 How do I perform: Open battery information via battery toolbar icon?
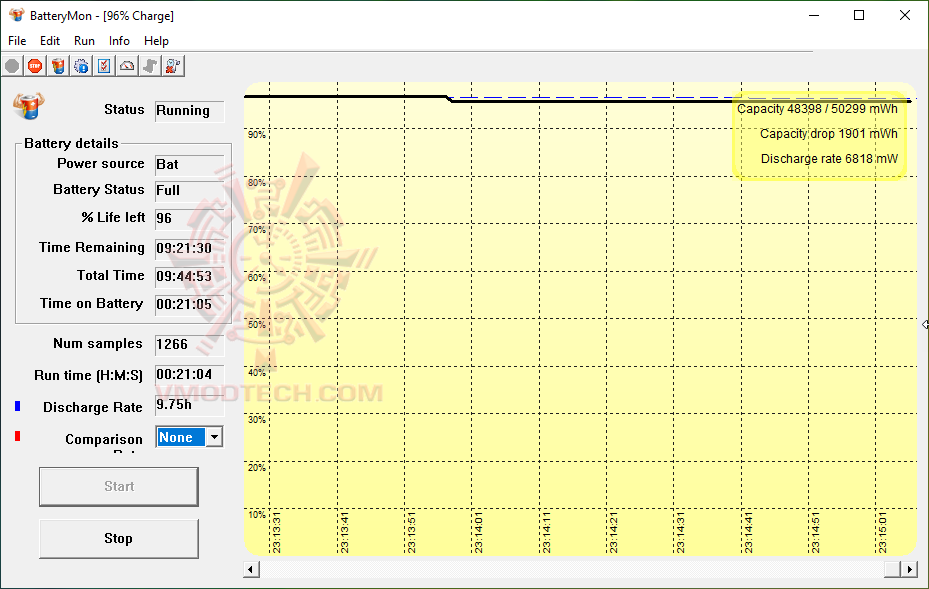(x=58, y=66)
